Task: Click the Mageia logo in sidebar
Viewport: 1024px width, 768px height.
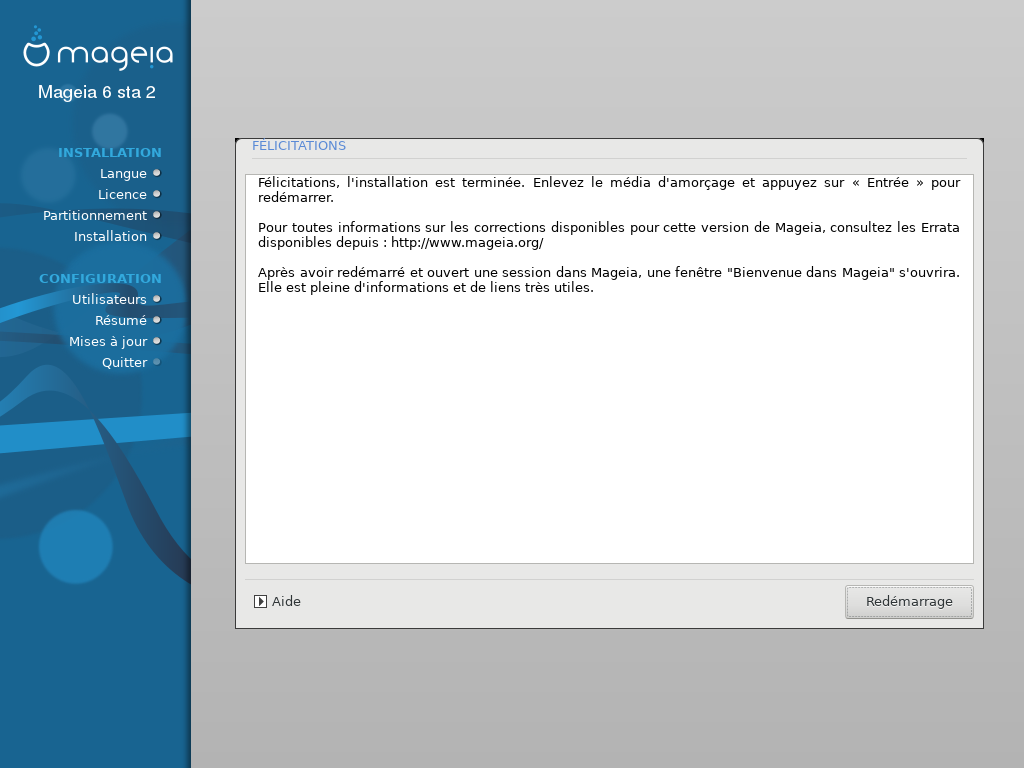Action: pyautogui.click(x=98, y=48)
